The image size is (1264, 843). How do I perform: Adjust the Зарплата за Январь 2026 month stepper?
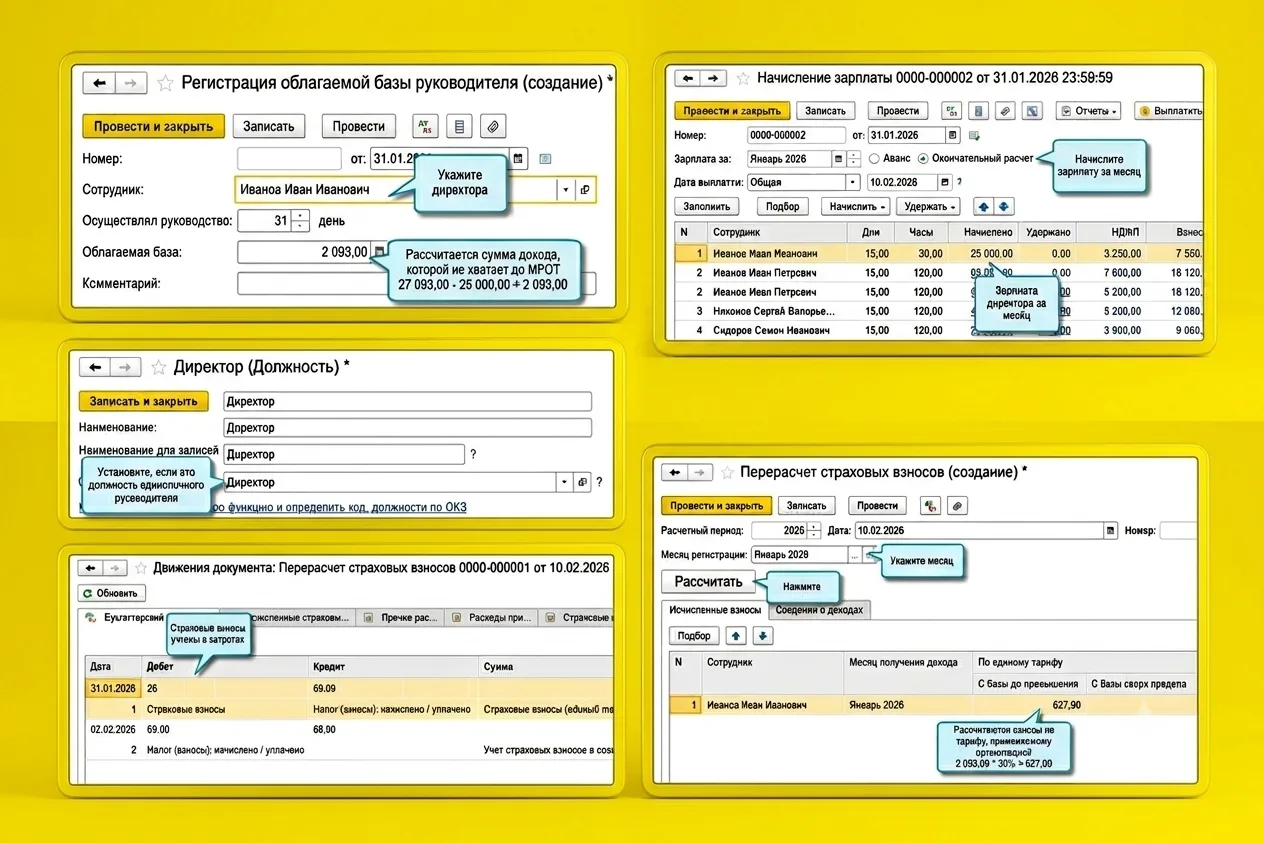click(853, 159)
